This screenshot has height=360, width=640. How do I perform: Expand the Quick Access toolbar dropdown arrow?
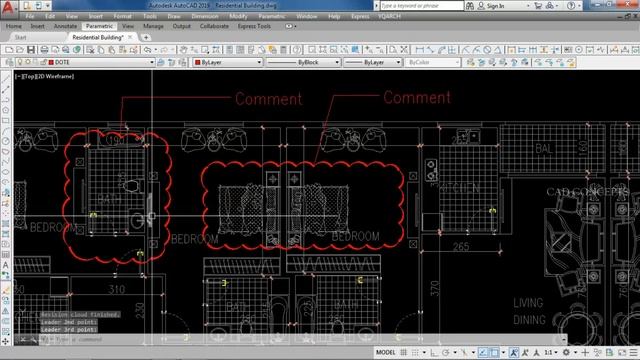coord(48,6)
